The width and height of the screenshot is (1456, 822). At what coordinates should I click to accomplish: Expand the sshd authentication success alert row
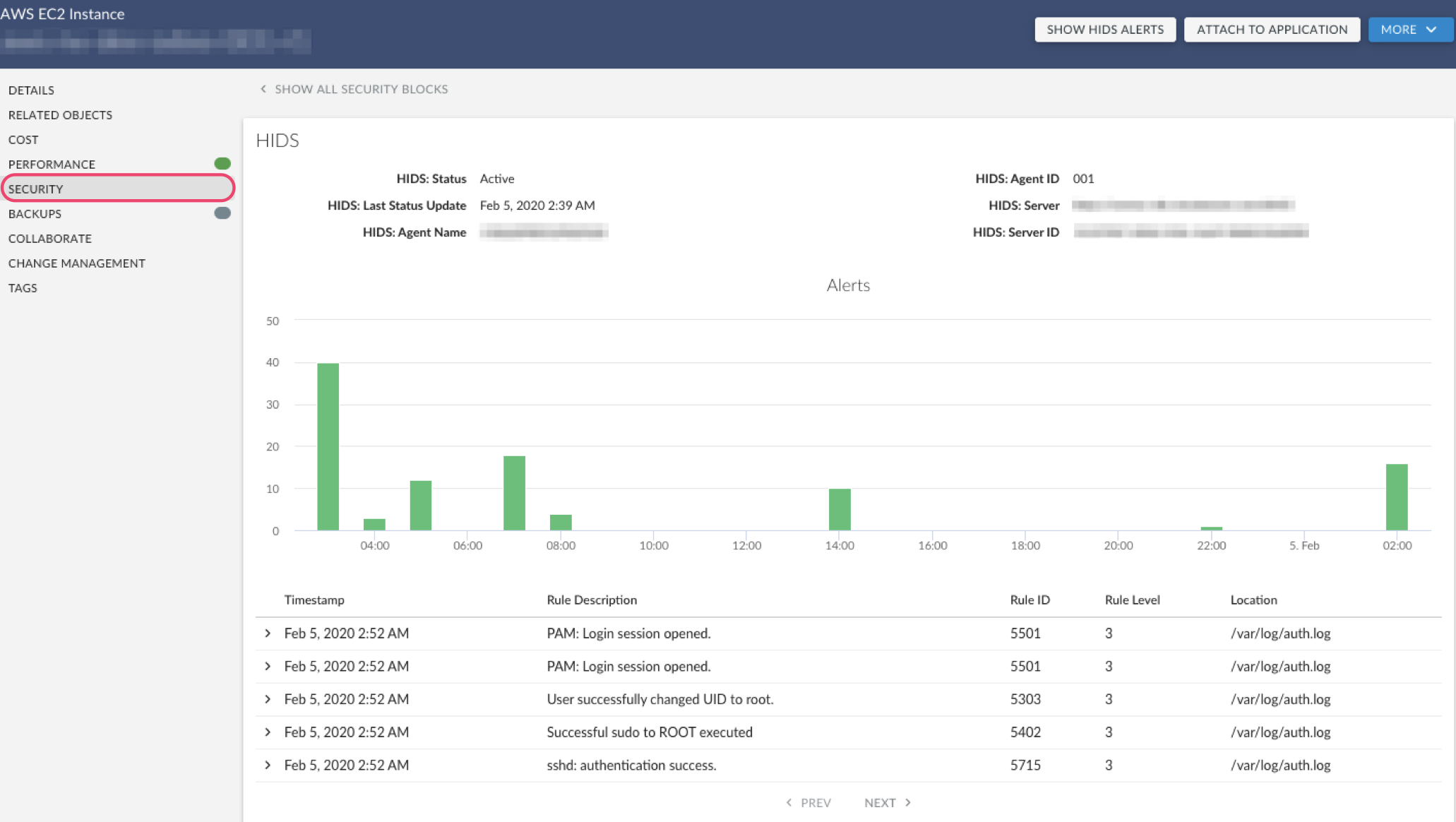(267, 765)
